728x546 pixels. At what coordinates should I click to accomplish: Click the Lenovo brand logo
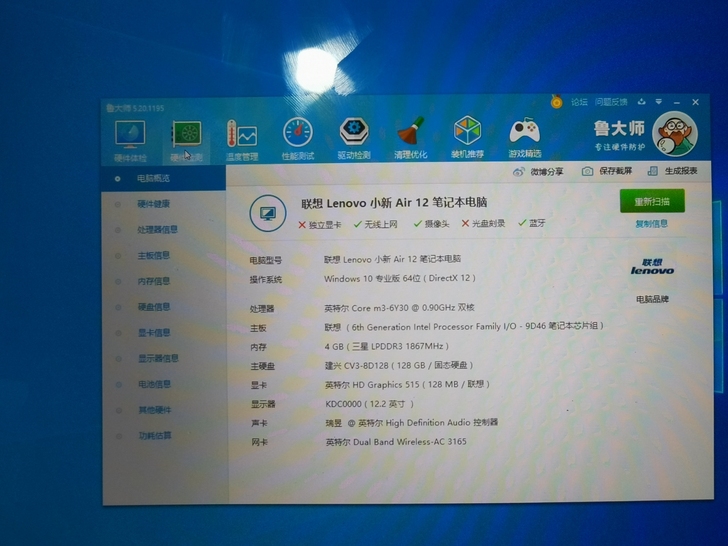click(x=652, y=266)
